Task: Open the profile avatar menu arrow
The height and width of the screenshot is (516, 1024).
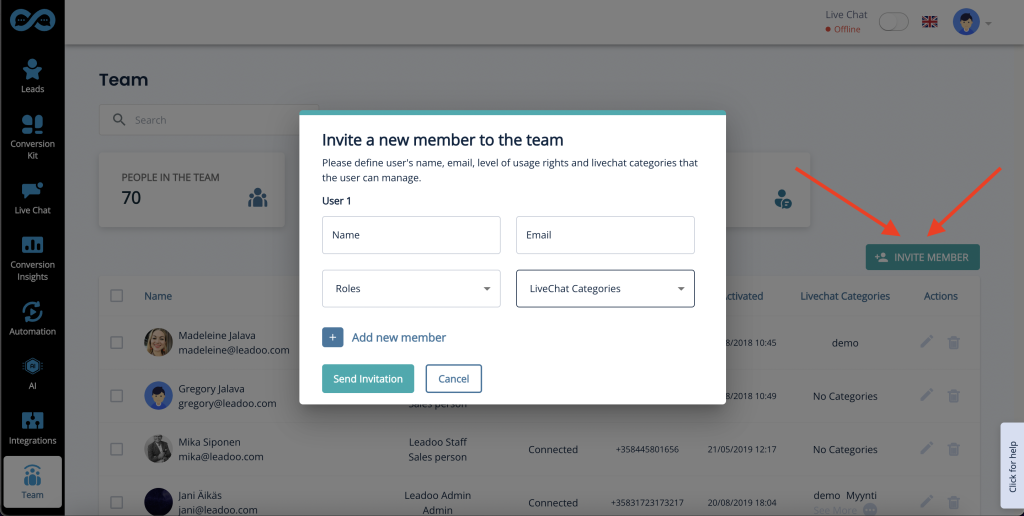Action: coord(988,24)
